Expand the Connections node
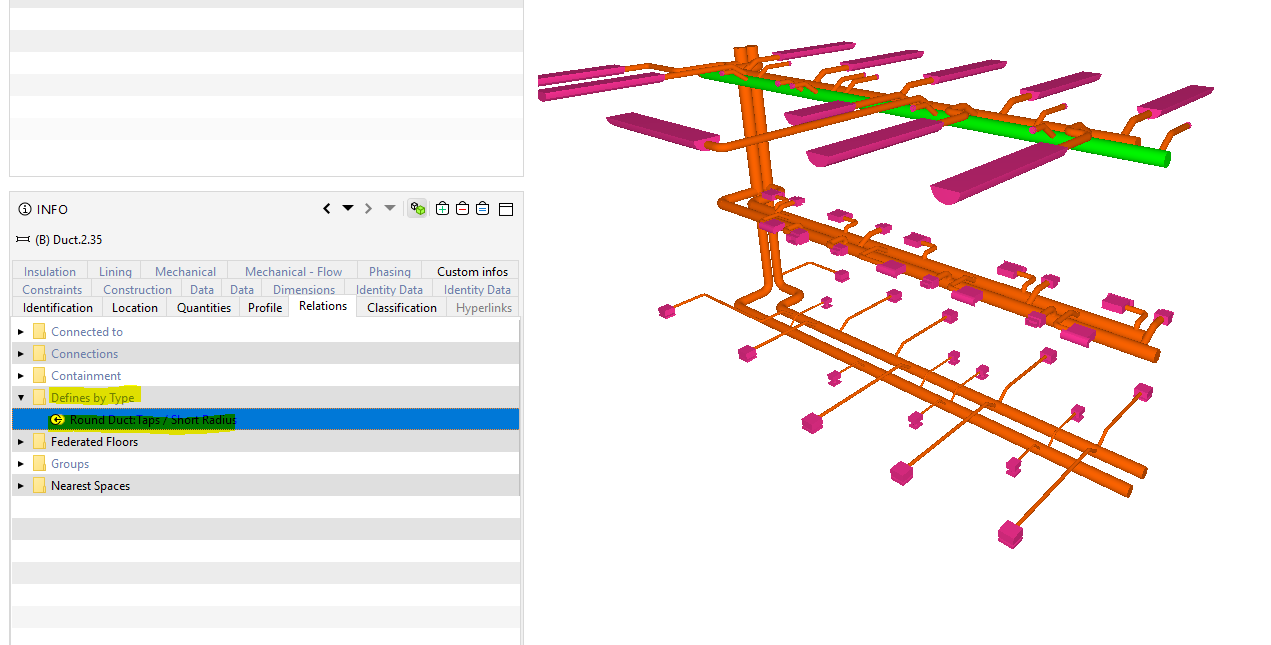Screen dimensions: 1271x645 [21, 354]
